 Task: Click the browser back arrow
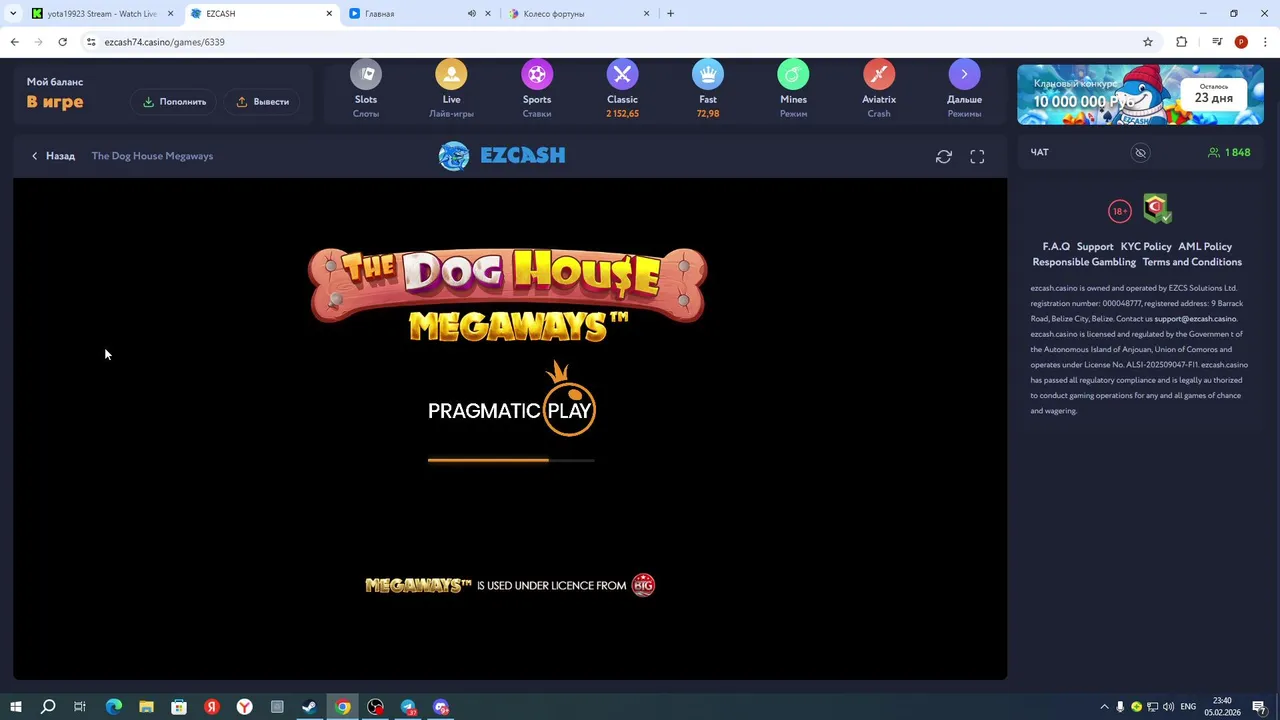(14, 42)
